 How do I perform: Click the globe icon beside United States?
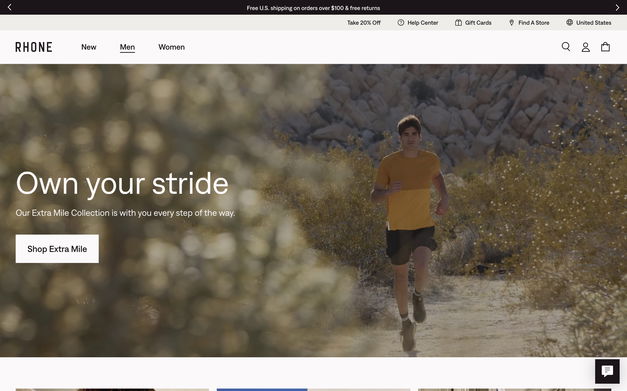click(569, 22)
